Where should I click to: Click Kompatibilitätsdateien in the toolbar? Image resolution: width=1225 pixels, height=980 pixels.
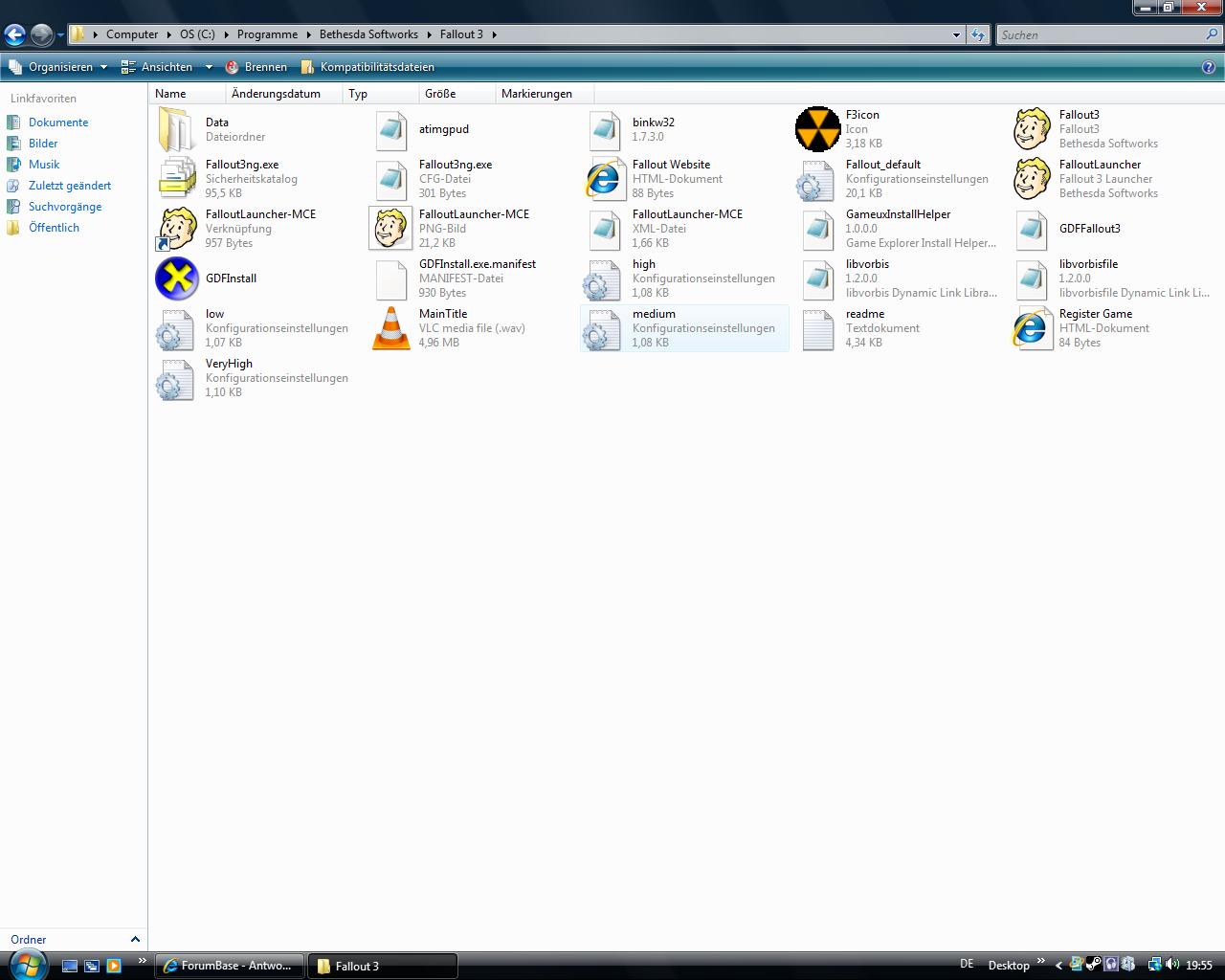(x=367, y=67)
